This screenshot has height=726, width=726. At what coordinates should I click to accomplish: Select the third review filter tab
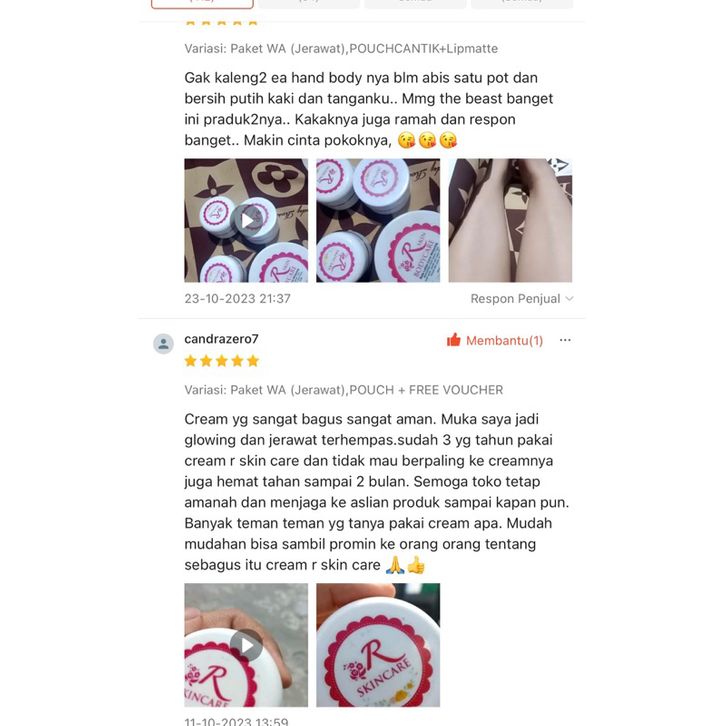(x=415, y=4)
